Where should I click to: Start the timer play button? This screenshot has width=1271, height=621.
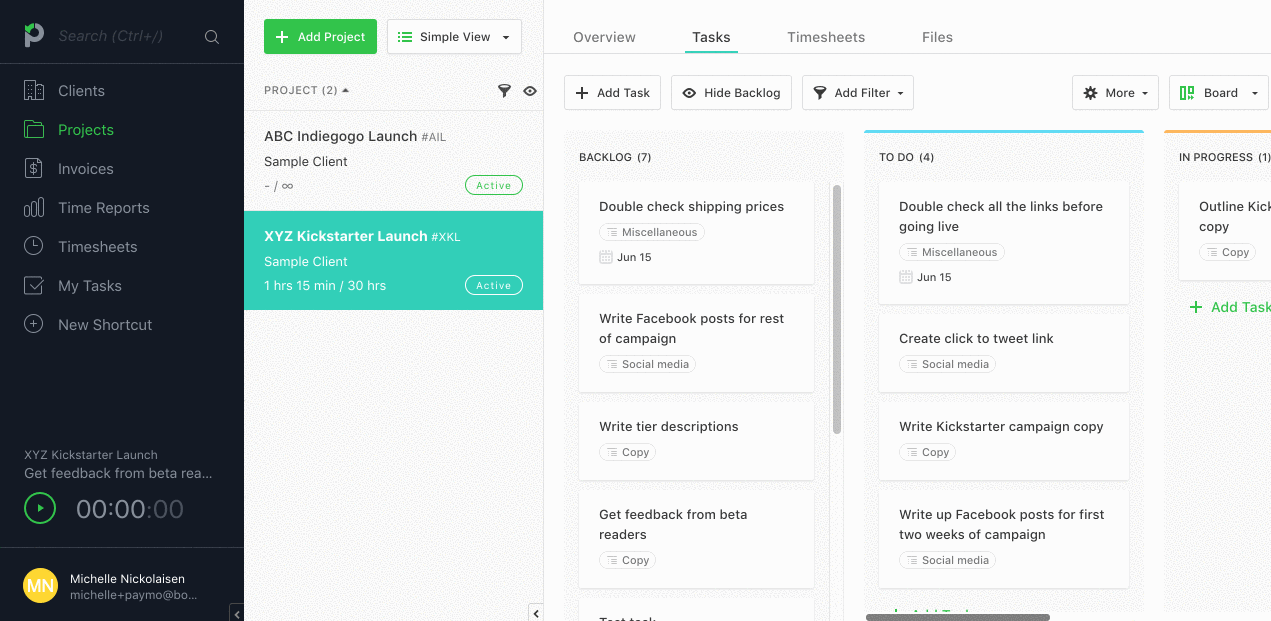point(40,509)
